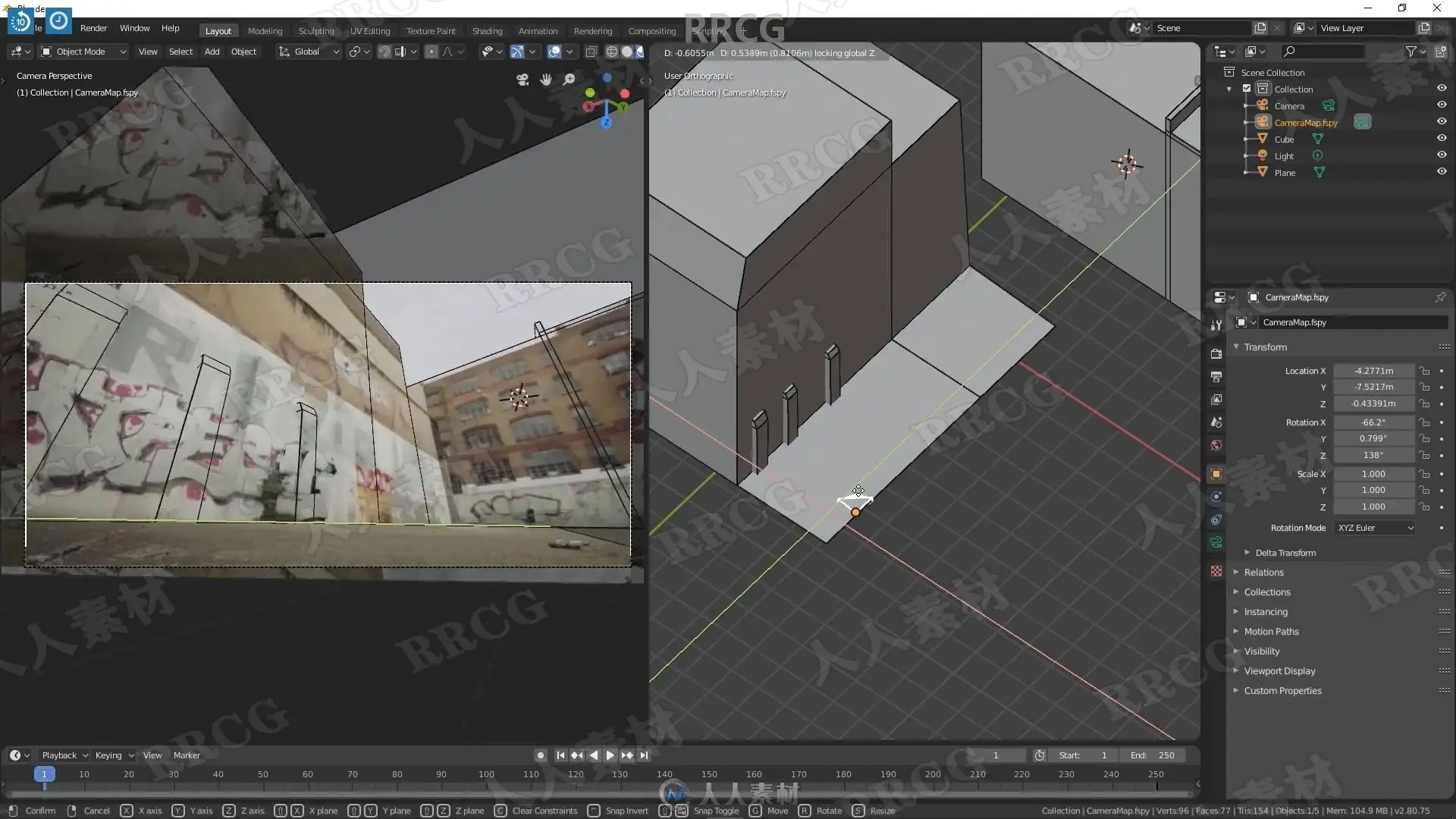Click the End frame 250 field
1456x819 pixels.
pyautogui.click(x=1153, y=755)
